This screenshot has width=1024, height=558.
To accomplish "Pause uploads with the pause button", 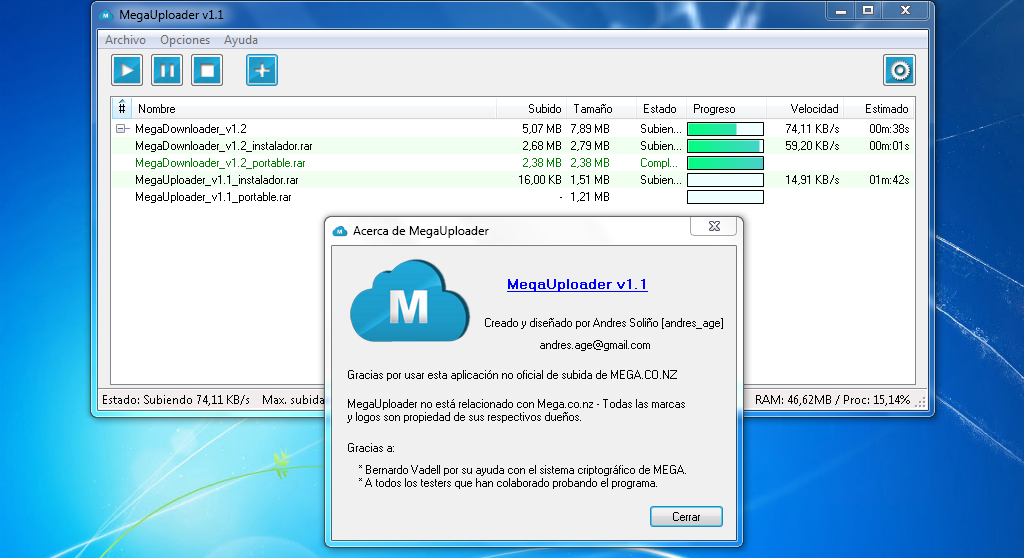I will pyautogui.click(x=167, y=71).
